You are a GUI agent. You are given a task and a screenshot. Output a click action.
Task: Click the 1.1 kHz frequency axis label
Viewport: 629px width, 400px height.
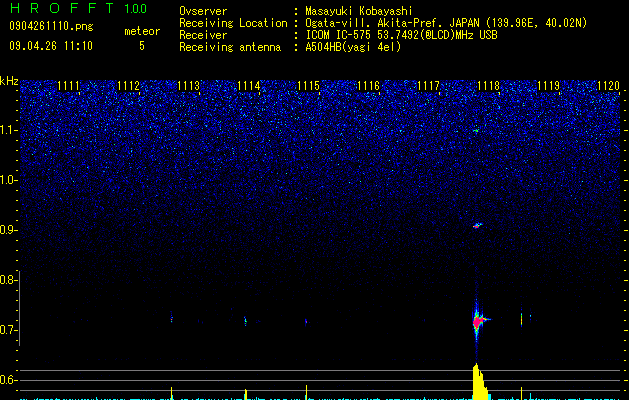[x=9, y=130]
